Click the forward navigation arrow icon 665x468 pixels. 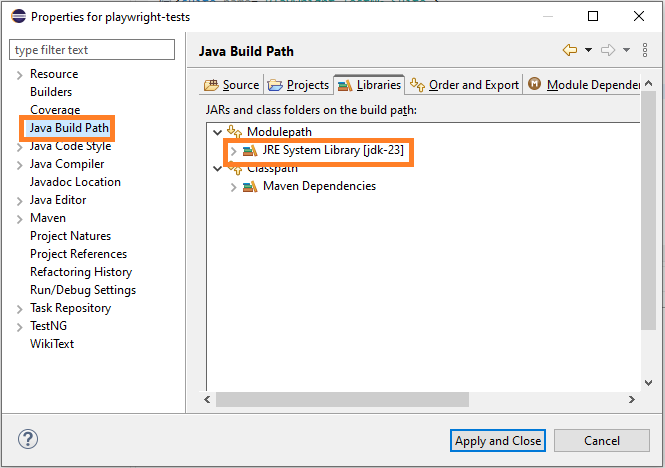tap(607, 50)
